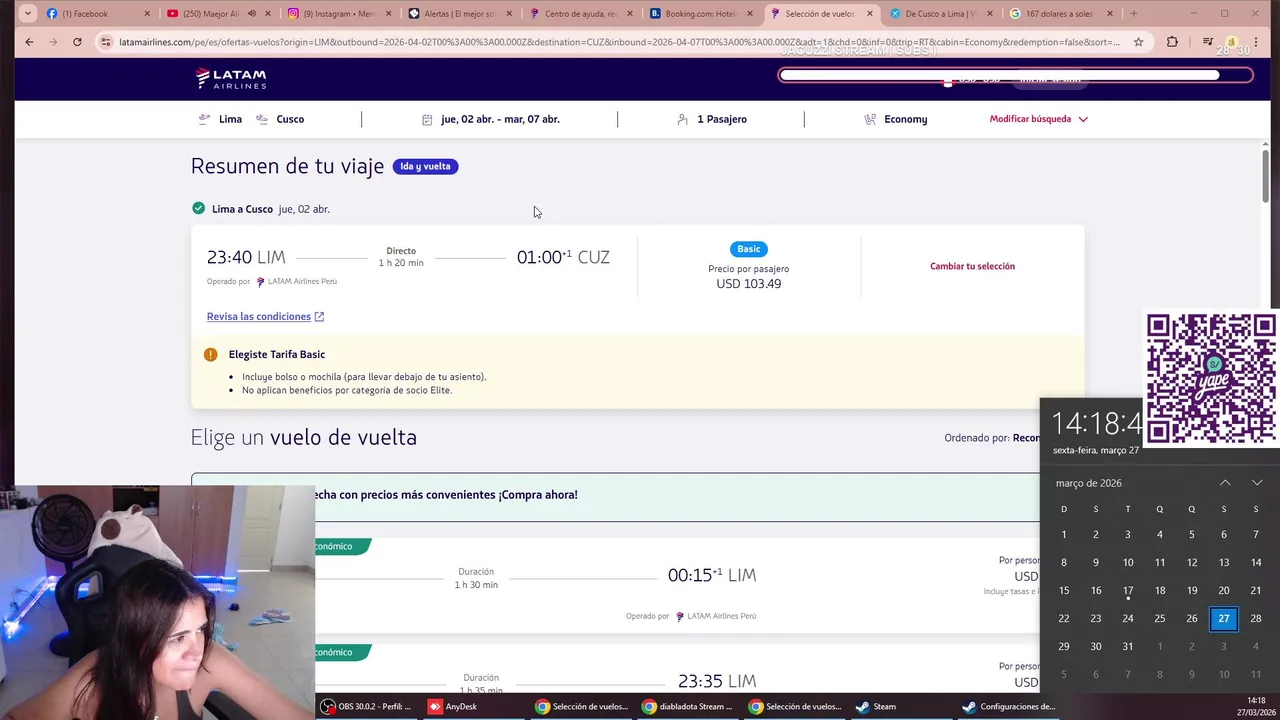Bookmark this page with the star icon

point(1138,42)
